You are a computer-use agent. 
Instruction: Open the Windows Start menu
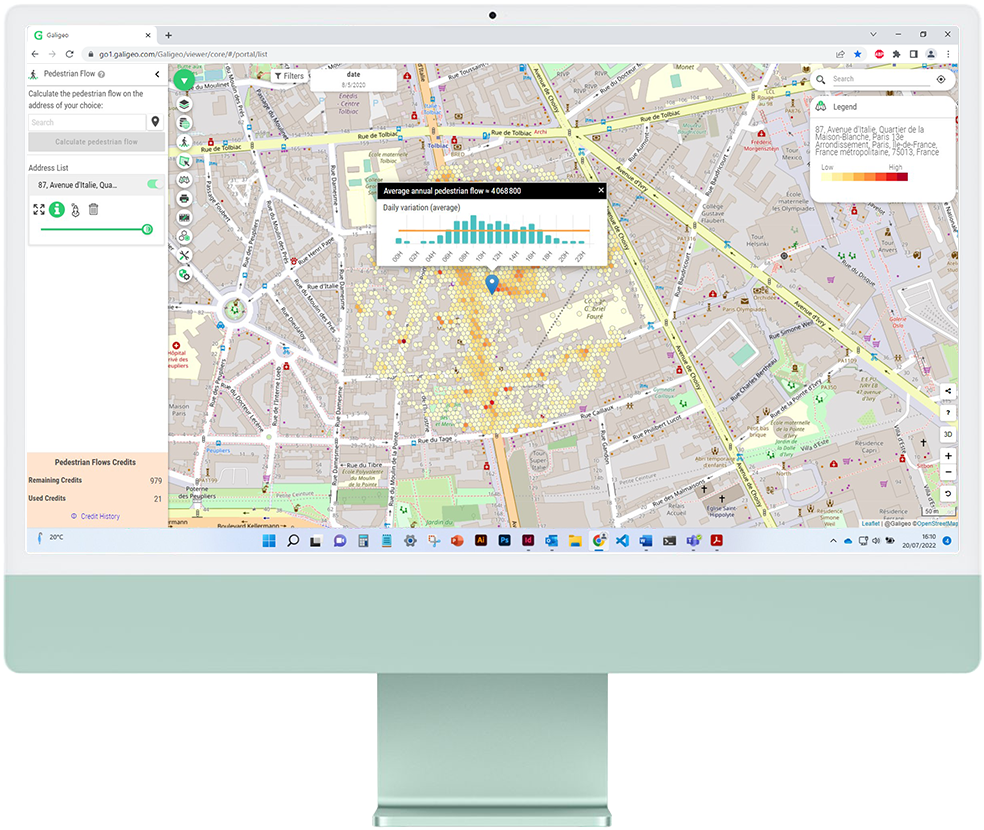click(x=269, y=541)
